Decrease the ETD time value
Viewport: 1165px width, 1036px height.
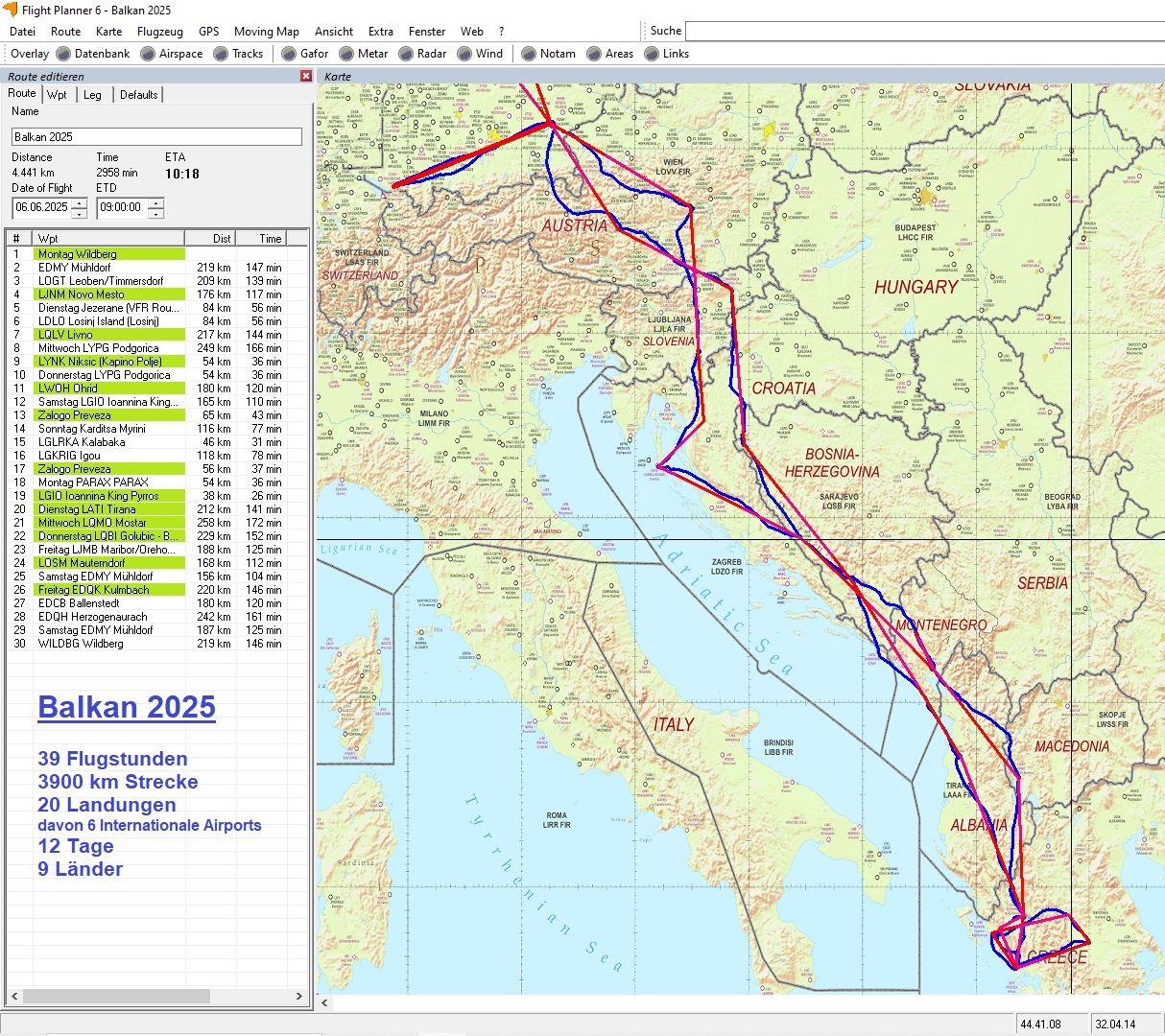(156, 212)
